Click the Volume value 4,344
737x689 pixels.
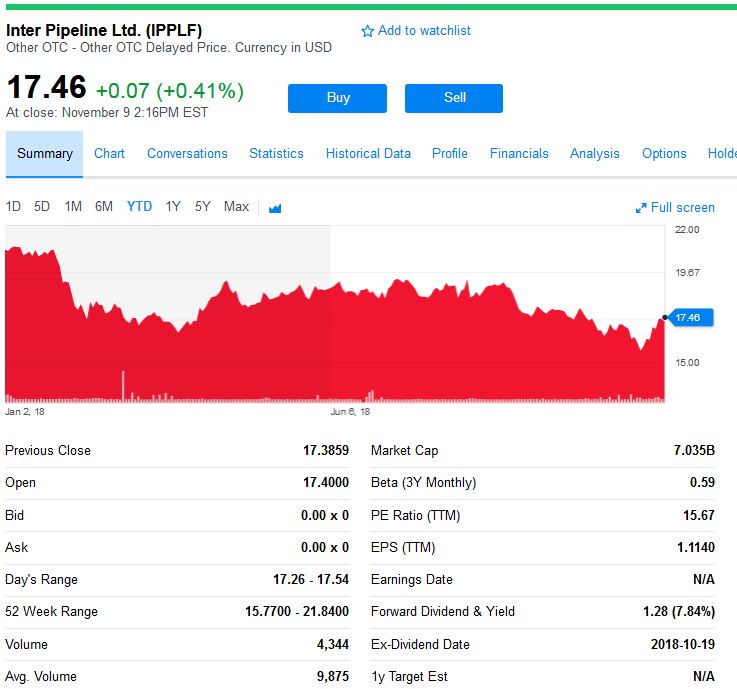(x=333, y=644)
